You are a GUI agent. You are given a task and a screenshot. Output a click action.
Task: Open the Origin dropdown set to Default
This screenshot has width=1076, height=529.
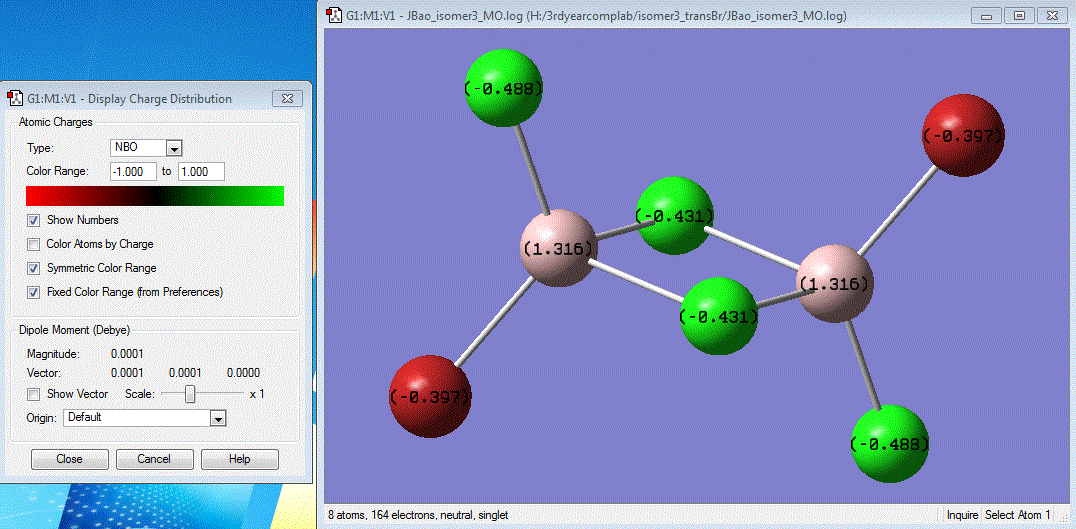(145, 417)
